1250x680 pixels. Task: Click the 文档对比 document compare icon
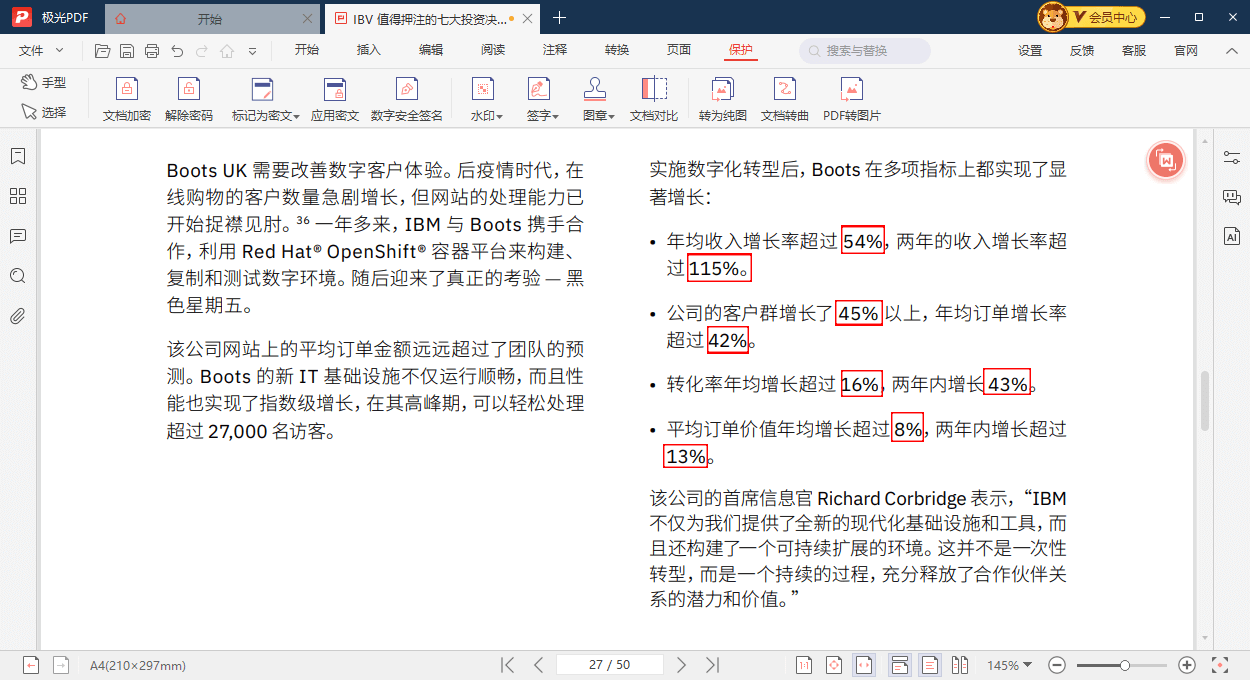pos(654,90)
